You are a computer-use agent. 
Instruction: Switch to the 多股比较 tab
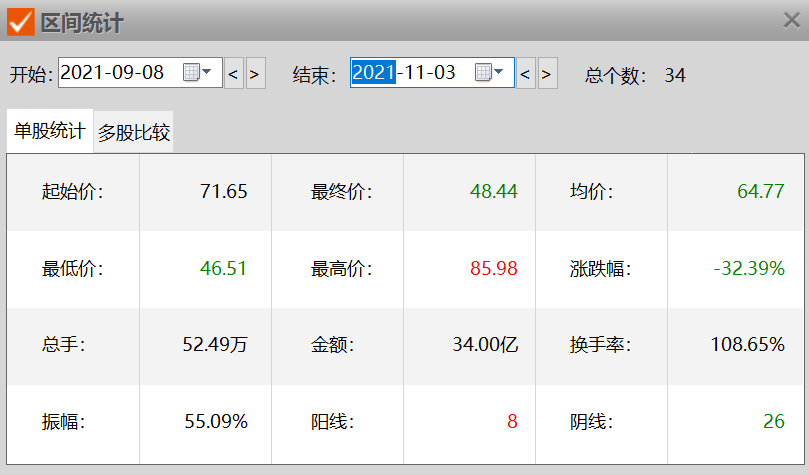click(x=134, y=133)
